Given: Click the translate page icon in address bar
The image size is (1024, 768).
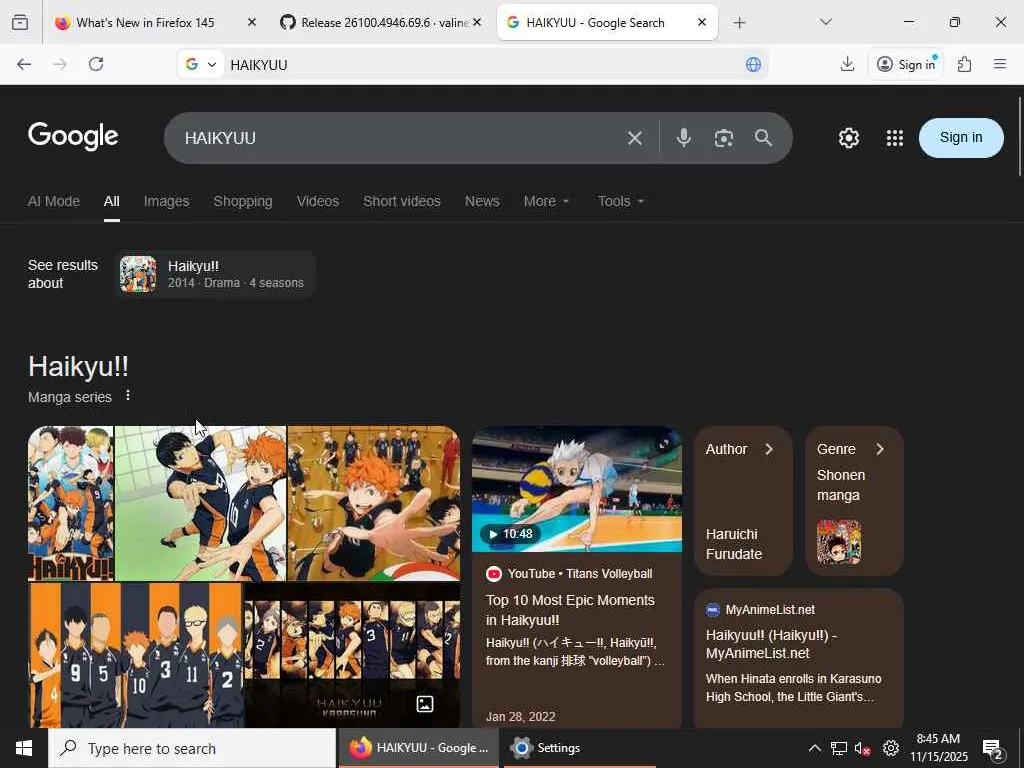Looking at the screenshot, I should pos(753,64).
